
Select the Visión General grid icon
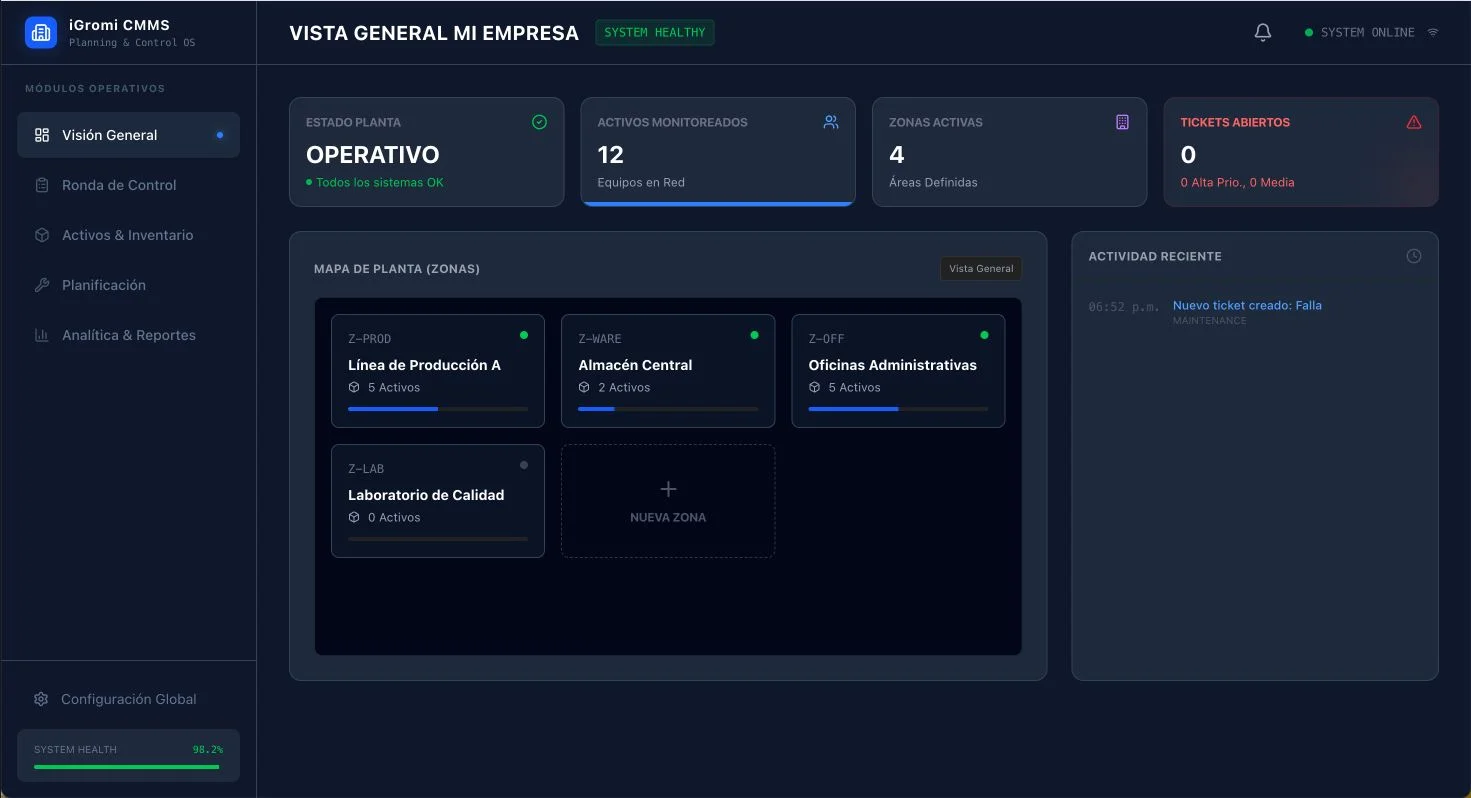pyautogui.click(x=42, y=134)
